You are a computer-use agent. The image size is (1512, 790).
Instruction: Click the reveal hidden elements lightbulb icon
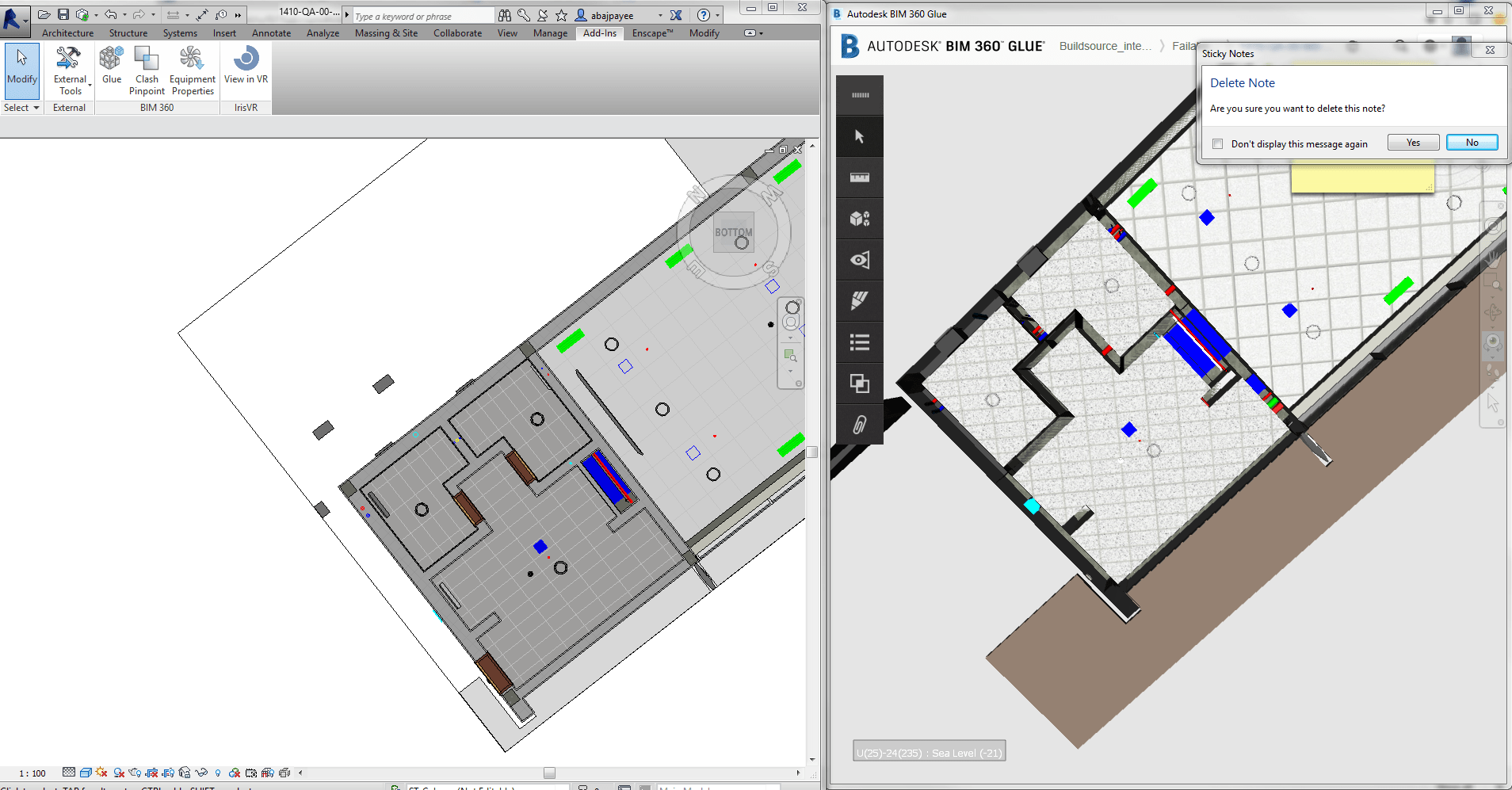pos(218,773)
